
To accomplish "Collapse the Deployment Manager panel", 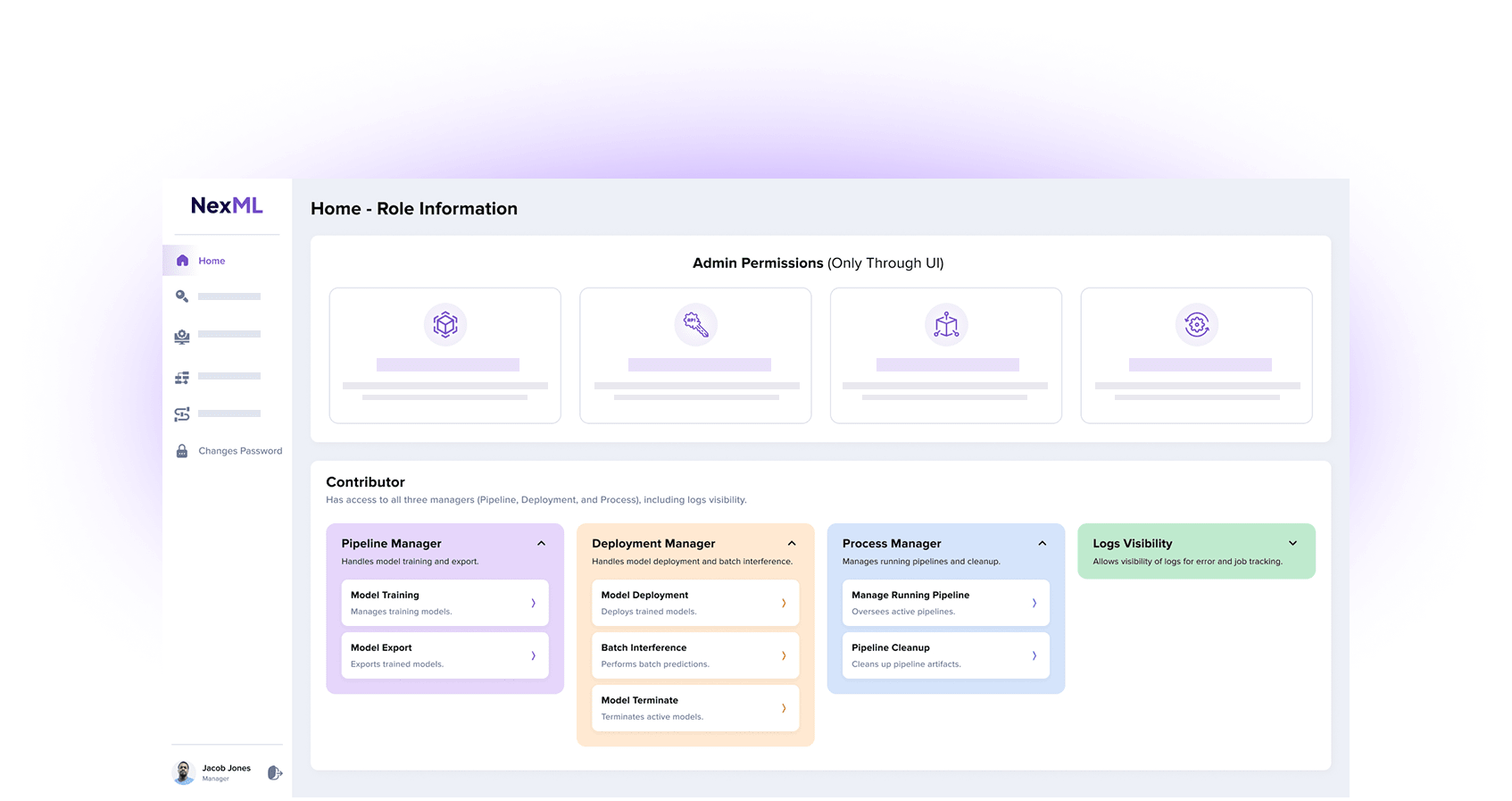I will [792, 544].
